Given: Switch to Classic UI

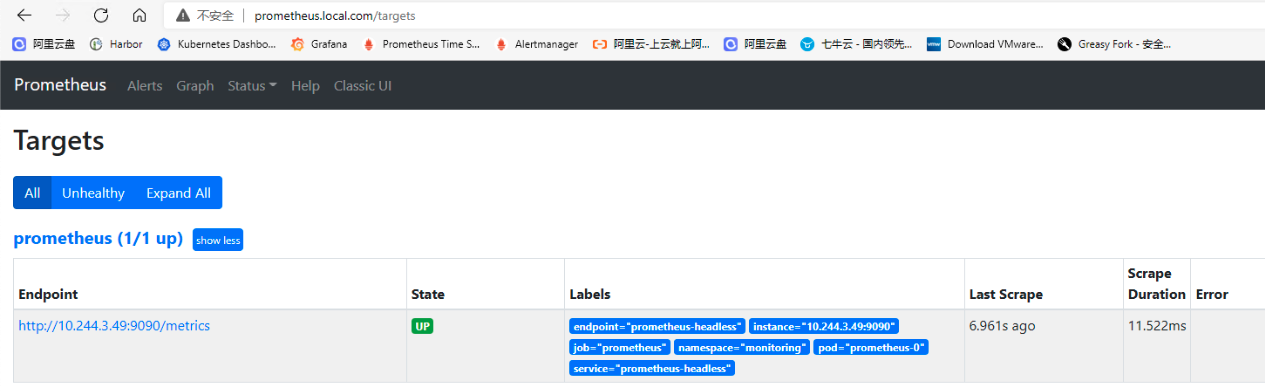Looking at the screenshot, I should 363,86.
